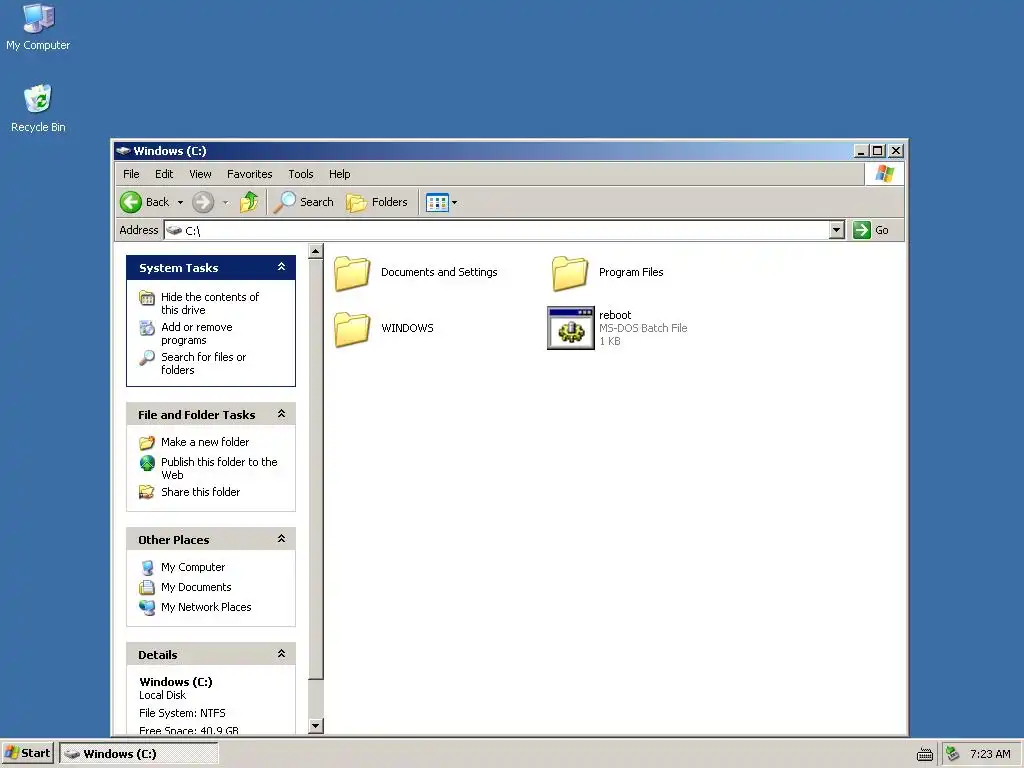
Task: Open the Help menu
Action: (x=340, y=174)
